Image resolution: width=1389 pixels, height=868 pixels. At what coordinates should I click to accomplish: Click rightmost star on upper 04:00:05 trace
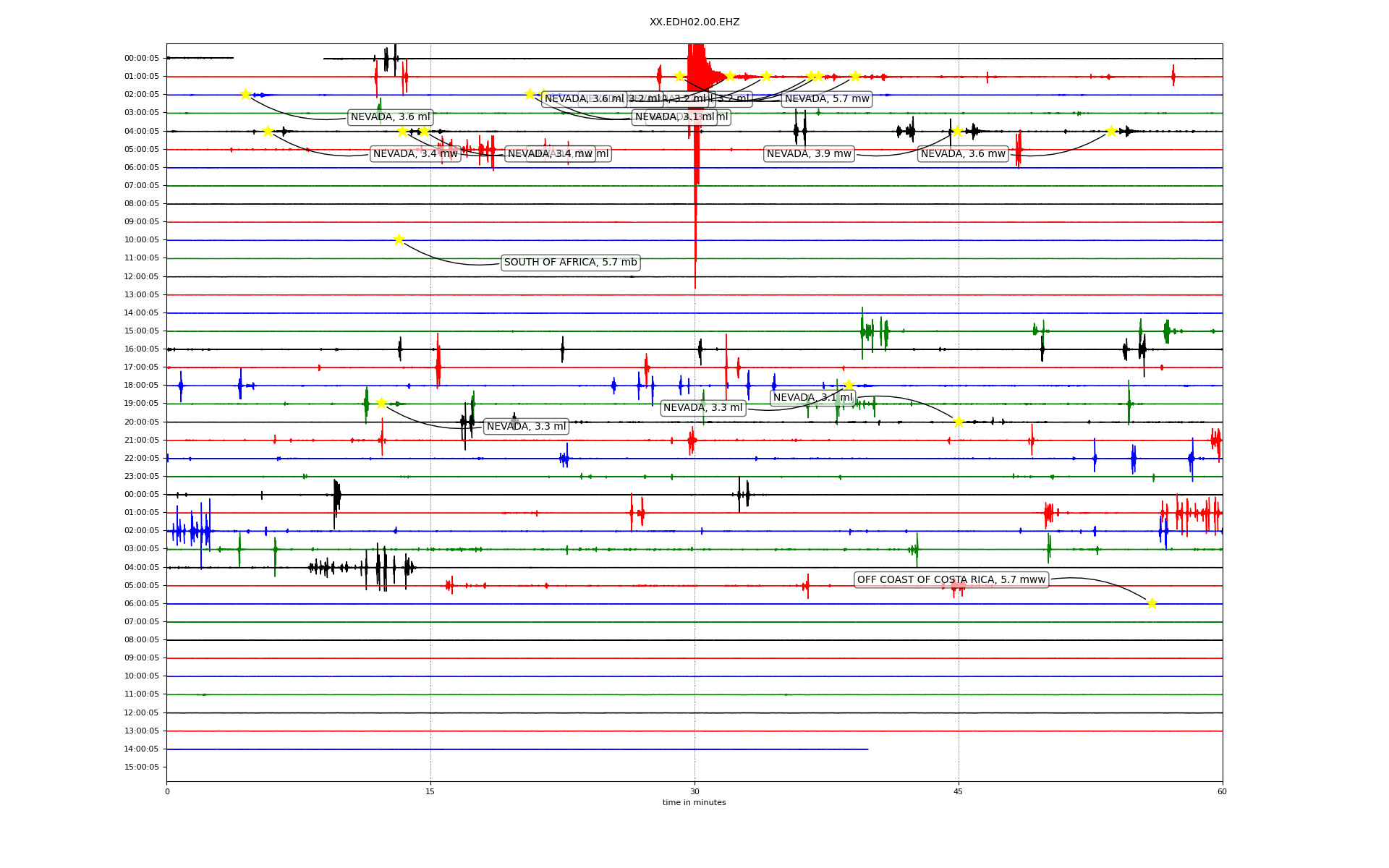(1111, 131)
